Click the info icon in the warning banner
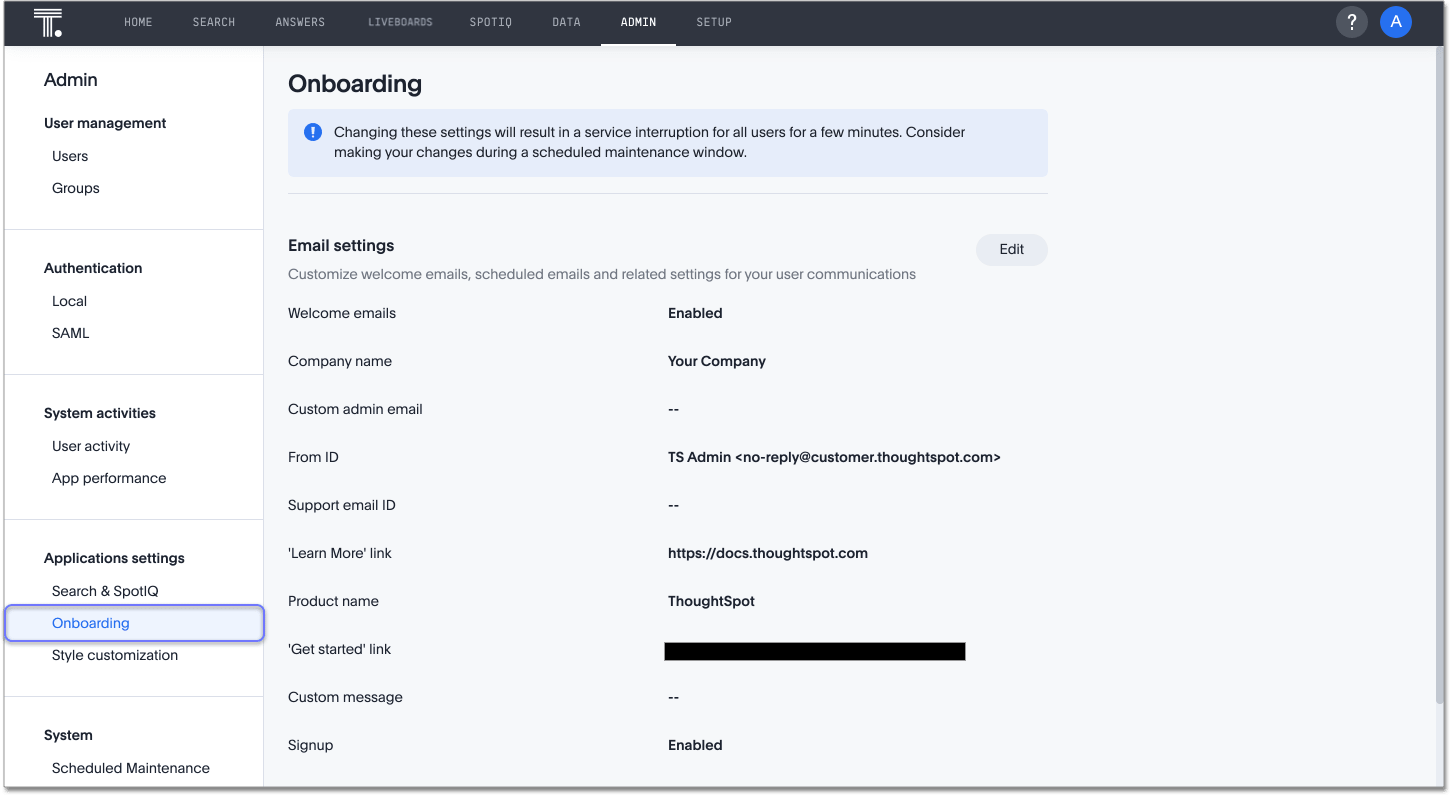1451x796 pixels. tap(311, 131)
